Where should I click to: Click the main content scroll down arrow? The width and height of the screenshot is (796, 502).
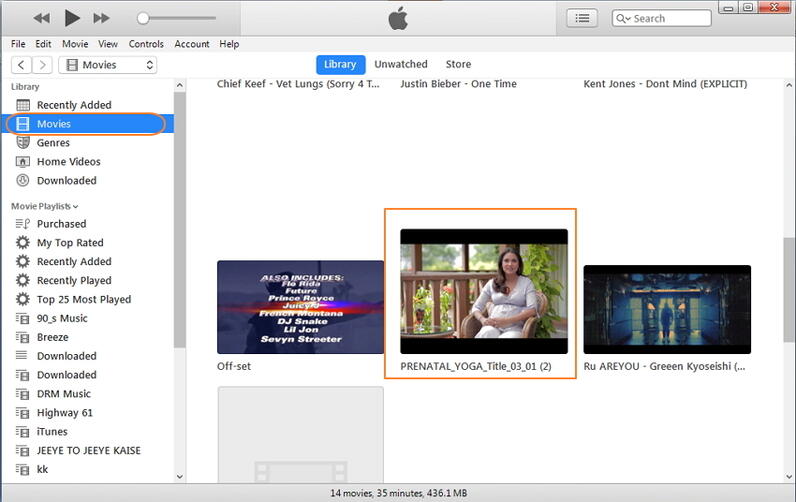(x=789, y=477)
